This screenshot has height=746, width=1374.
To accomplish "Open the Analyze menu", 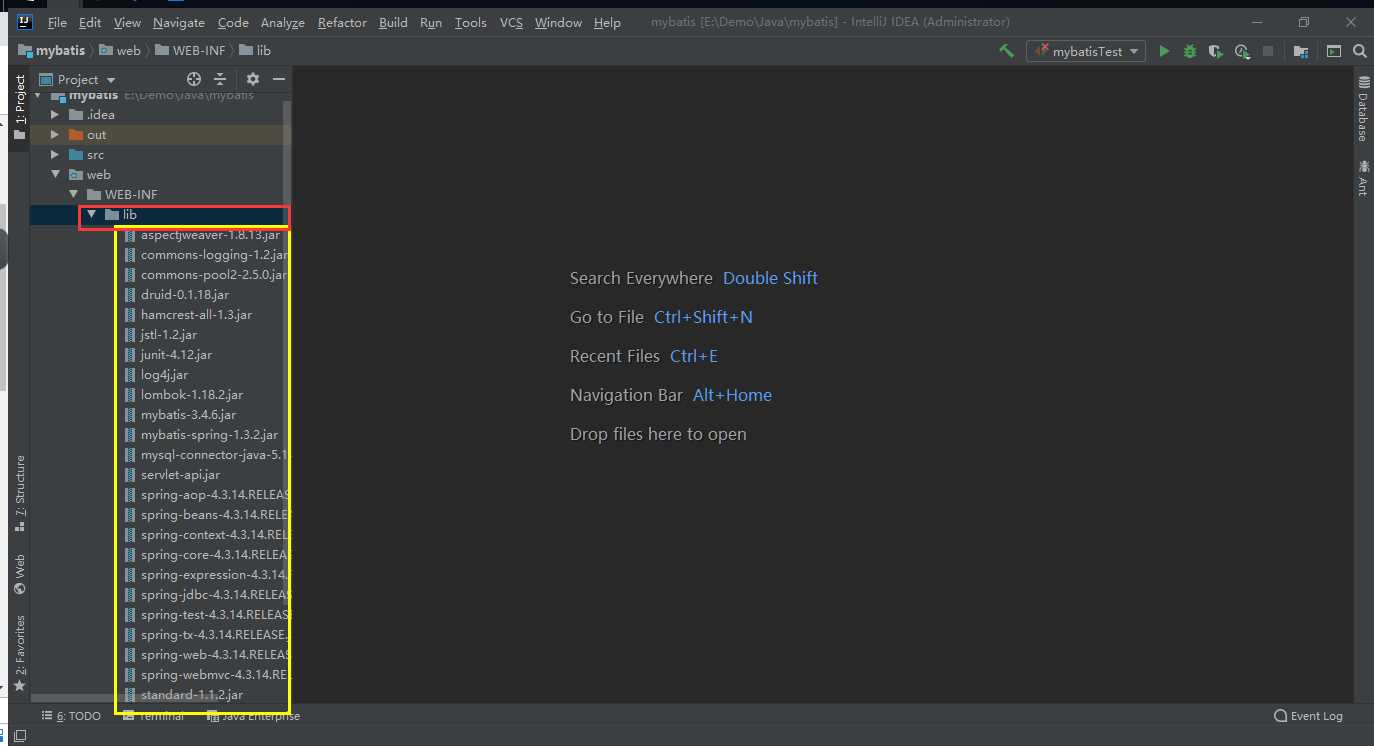I will (x=283, y=22).
